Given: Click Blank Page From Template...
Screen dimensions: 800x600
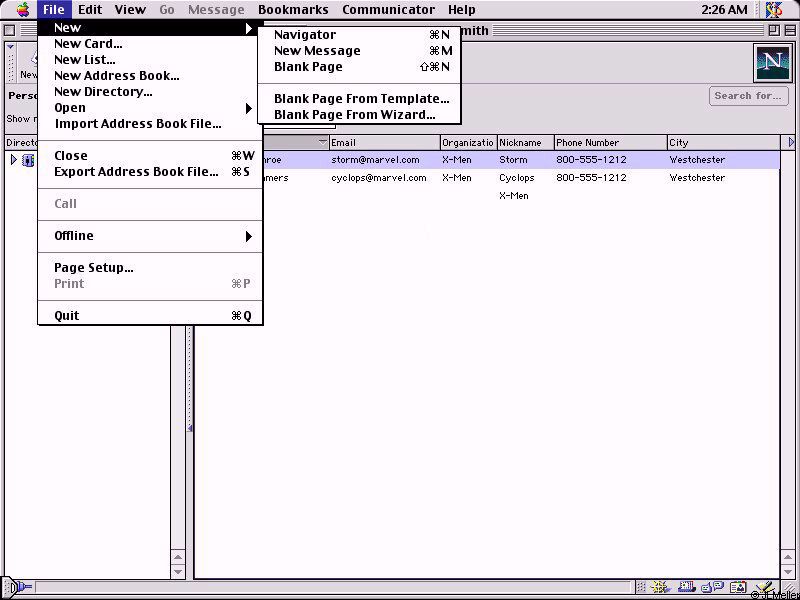Looking at the screenshot, I should click(361, 99).
